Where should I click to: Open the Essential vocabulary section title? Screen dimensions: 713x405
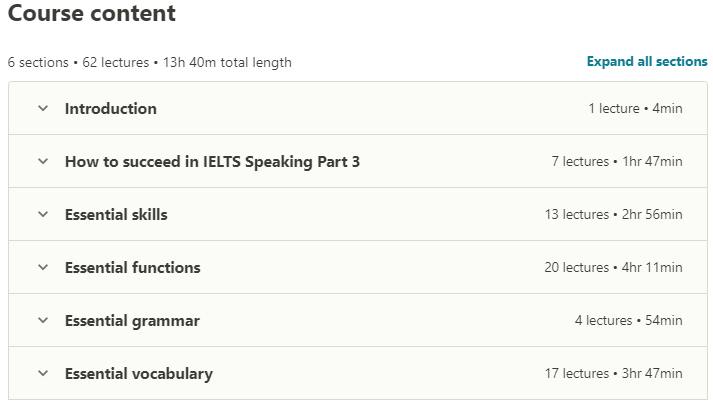click(139, 374)
